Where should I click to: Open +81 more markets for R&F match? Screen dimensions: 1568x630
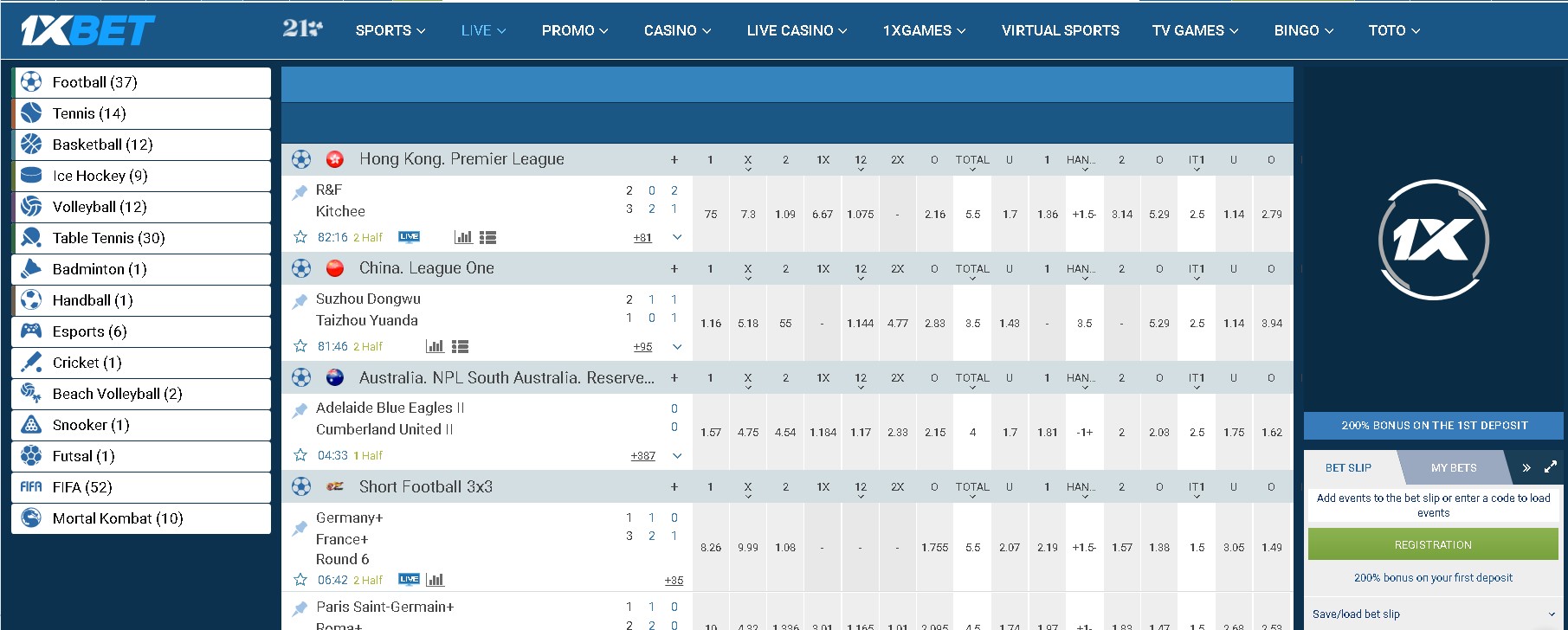[642, 237]
